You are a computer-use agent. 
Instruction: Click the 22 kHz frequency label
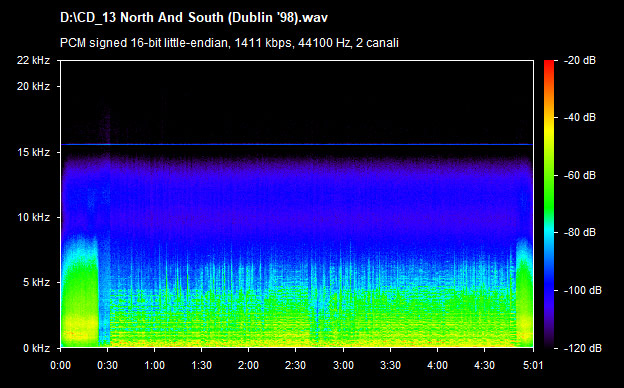[33, 60]
